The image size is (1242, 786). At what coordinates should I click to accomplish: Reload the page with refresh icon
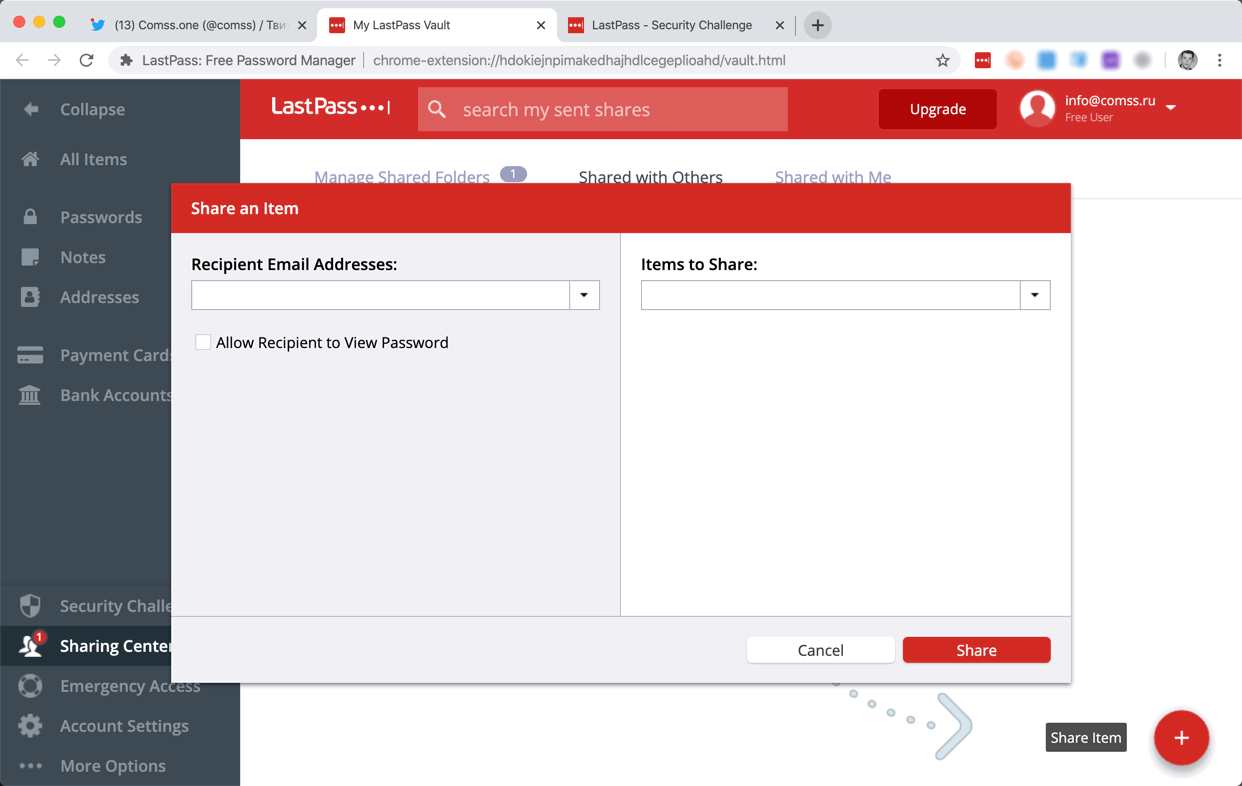coord(87,60)
